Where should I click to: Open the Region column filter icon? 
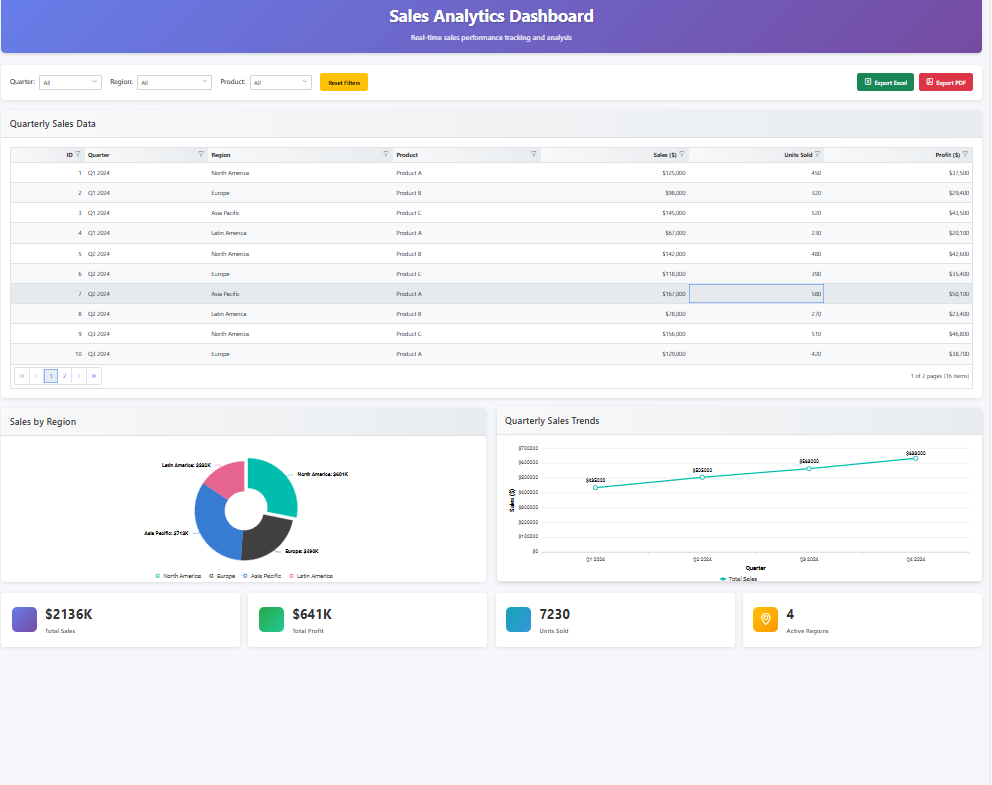point(386,155)
